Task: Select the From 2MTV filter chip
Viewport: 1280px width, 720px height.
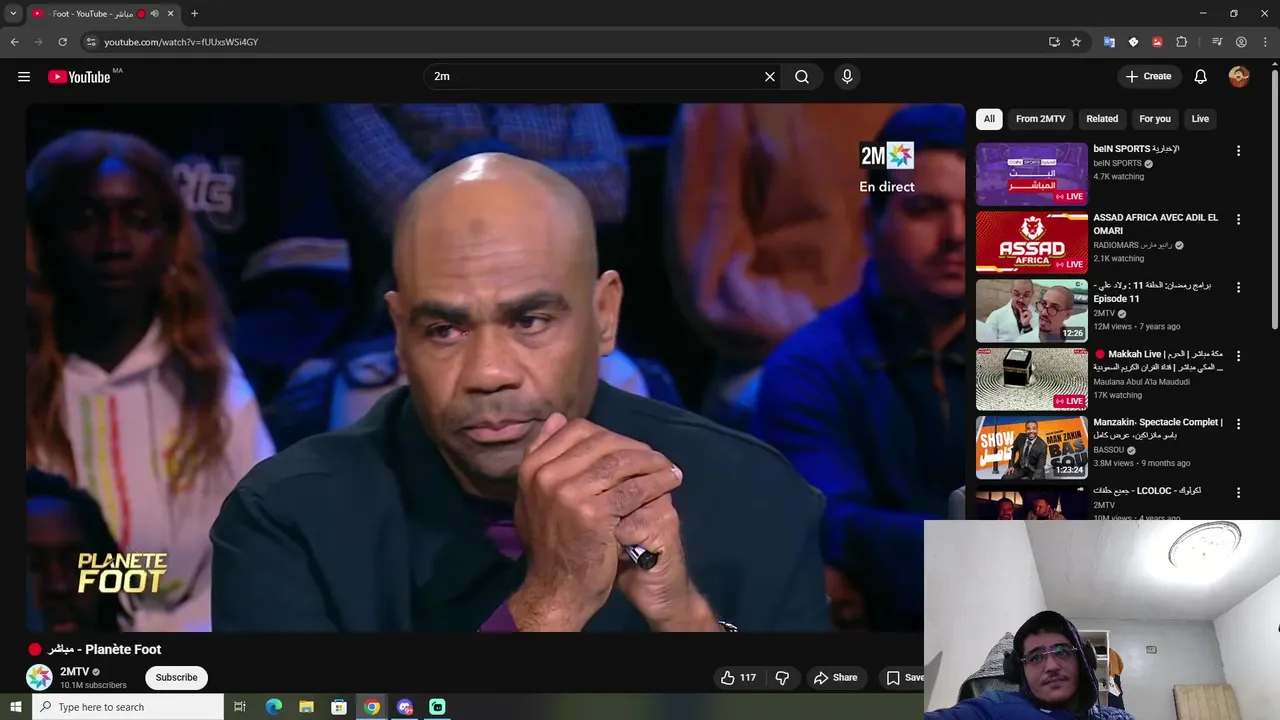Action: (x=1040, y=119)
